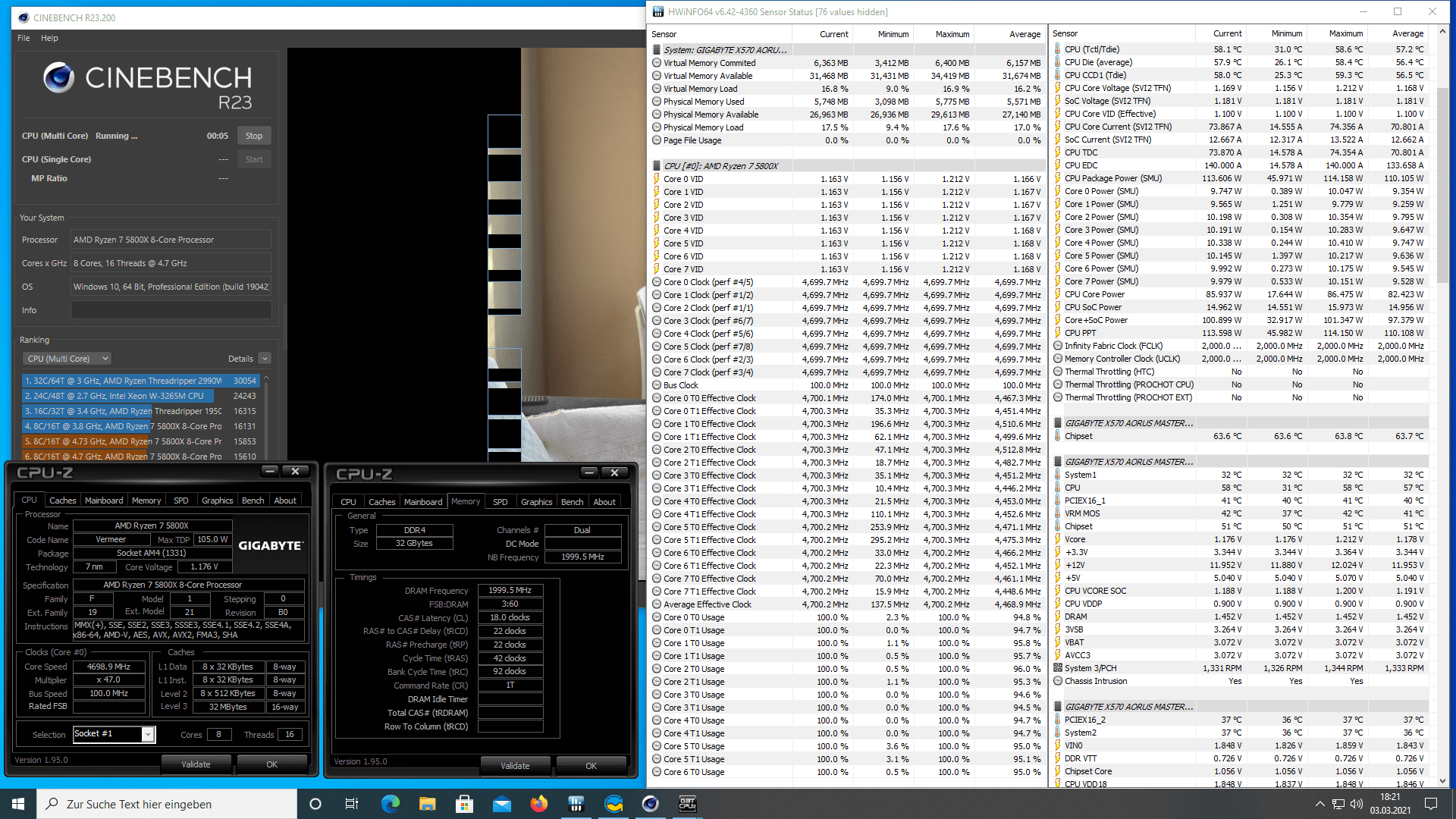The image size is (1456, 819).
Task: Open the Mail app on taskbar
Action: click(501, 804)
